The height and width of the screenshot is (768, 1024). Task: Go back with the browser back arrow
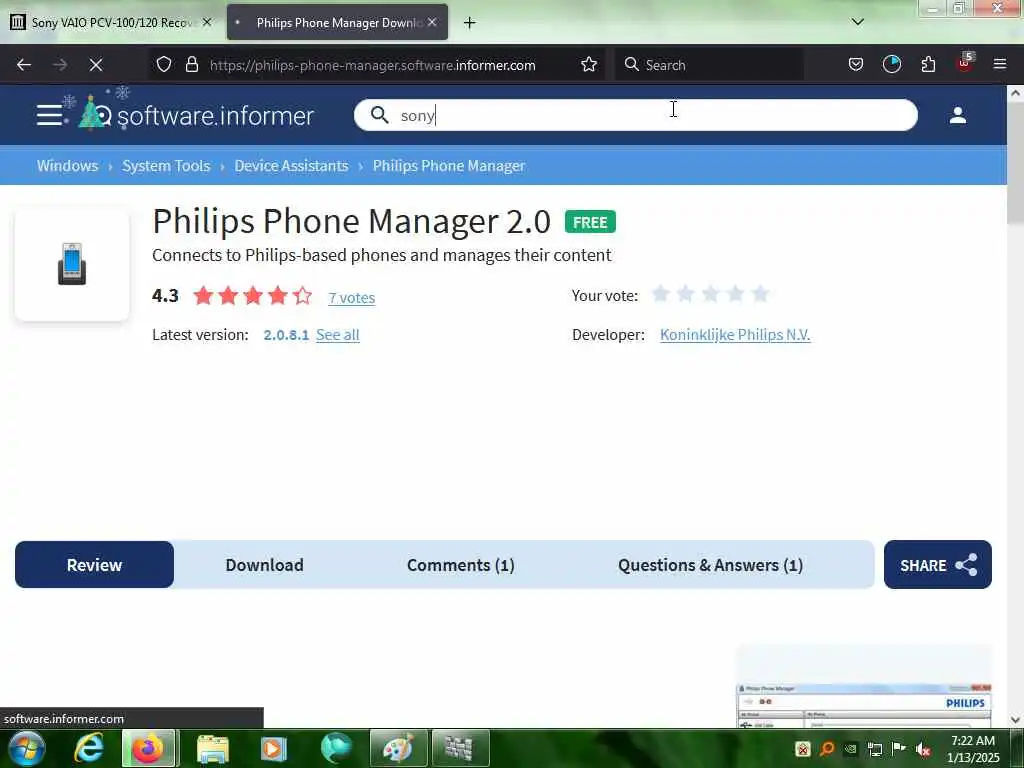click(24, 65)
